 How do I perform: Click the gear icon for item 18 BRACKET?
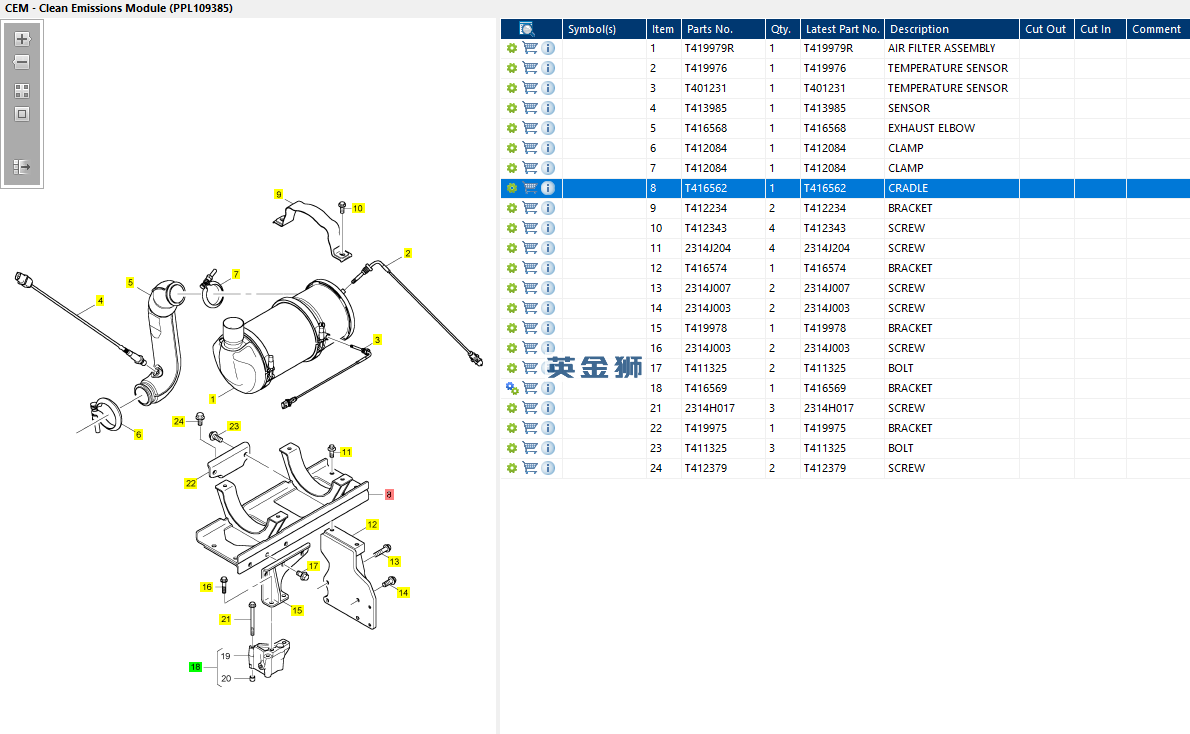pyautogui.click(x=512, y=388)
